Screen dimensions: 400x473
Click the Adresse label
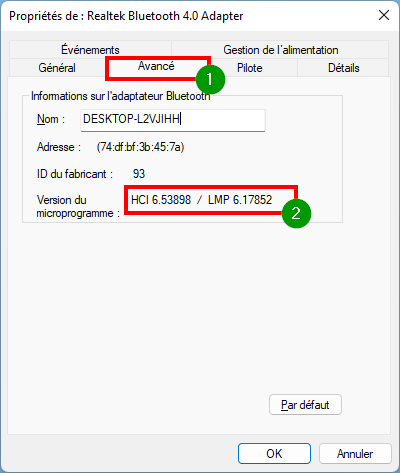(x=59, y=147)
